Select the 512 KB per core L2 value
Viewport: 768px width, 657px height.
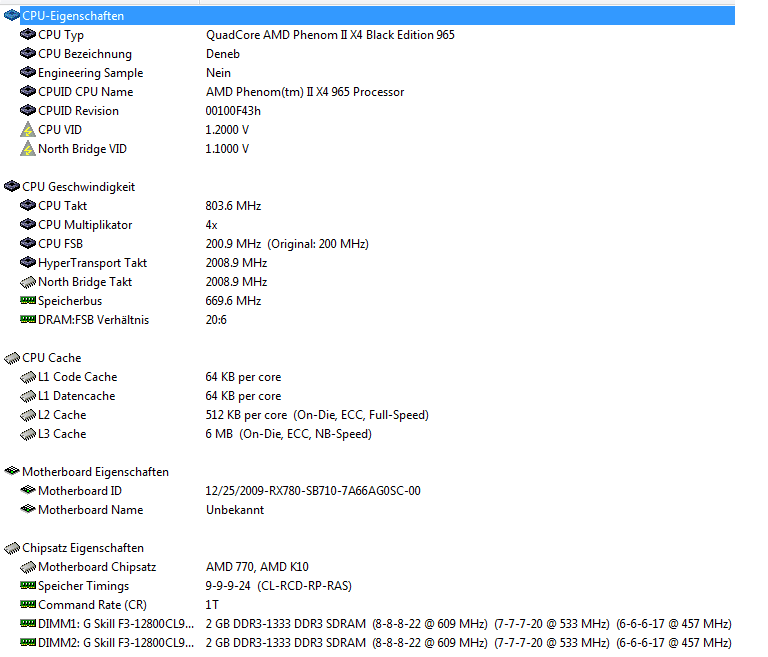pos(317,415)
